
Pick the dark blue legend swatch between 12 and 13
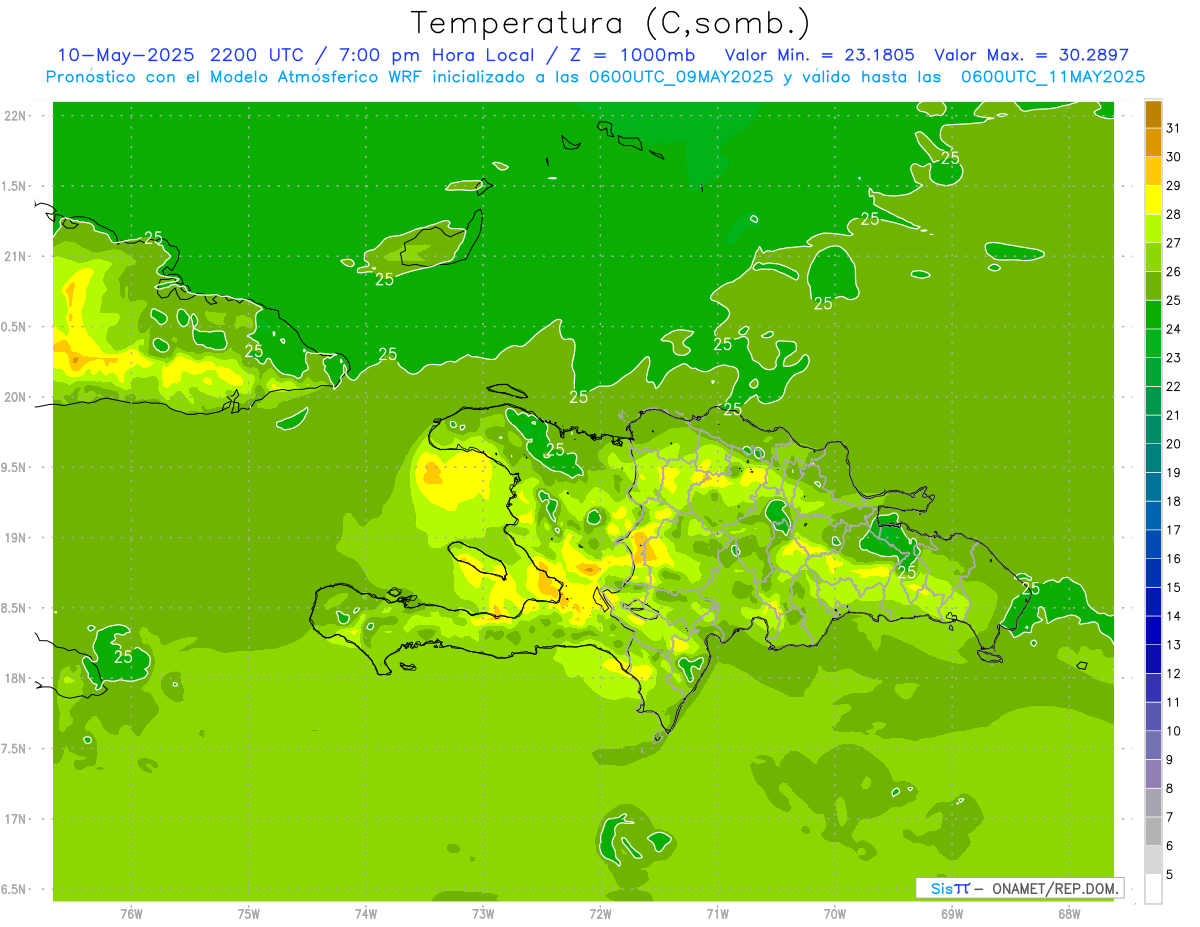[1153, 659]
